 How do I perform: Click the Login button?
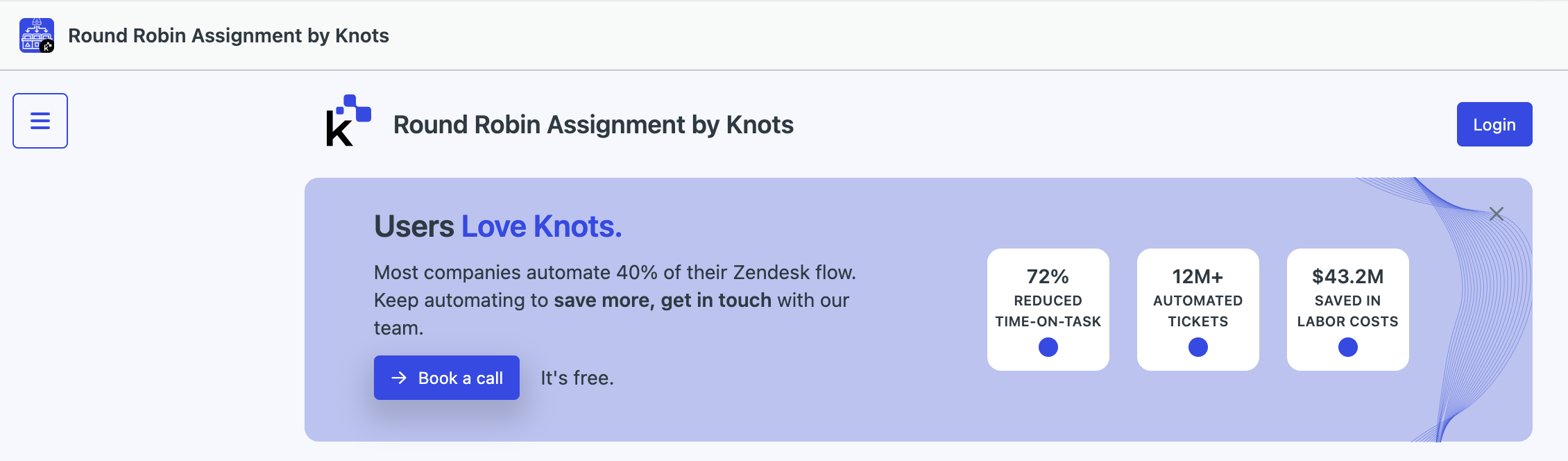pyautogui.click(x=1494, y=124)
